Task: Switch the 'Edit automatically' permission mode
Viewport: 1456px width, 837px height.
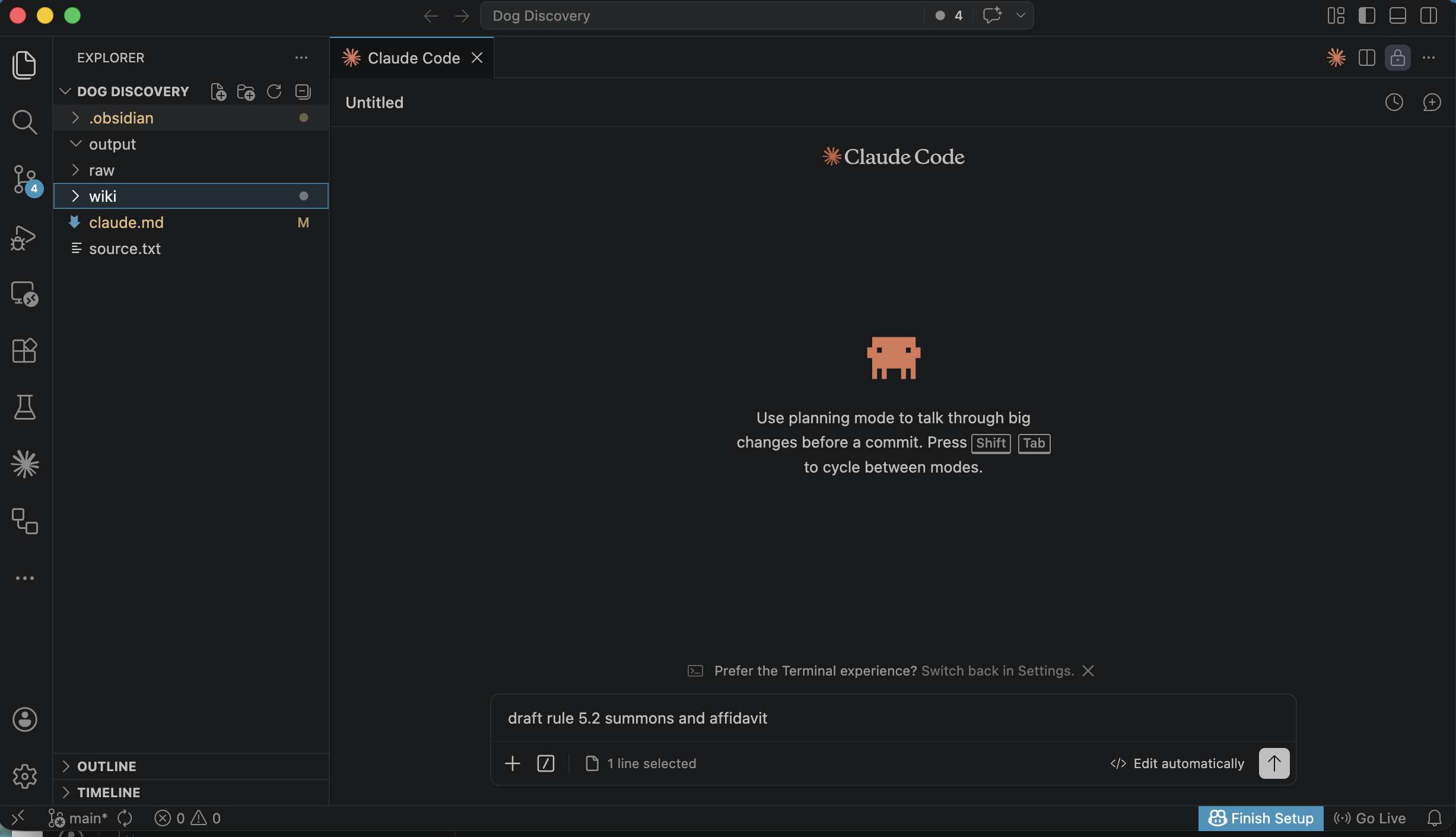Action: coord(1177,763)
